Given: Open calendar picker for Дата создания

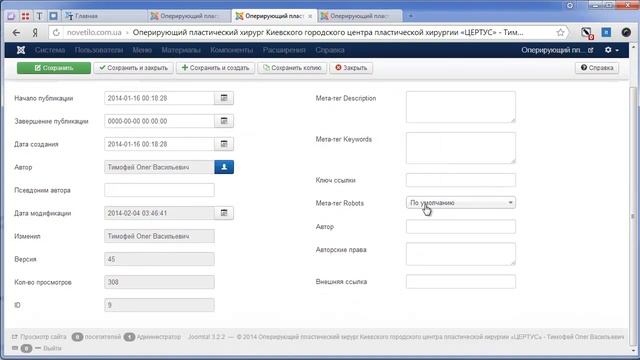Looking at the screenshot, I should click(224, 144).
